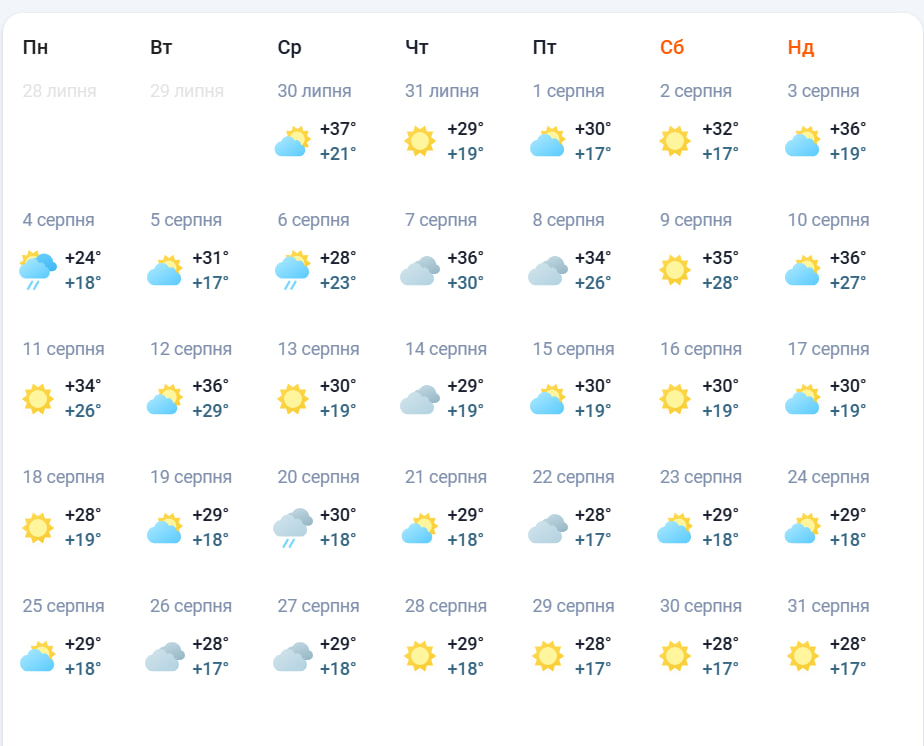The width and height of the screenshot is (924, 746).
Task: Click the shower icon for 6 серпня
Action: [293, 270]
